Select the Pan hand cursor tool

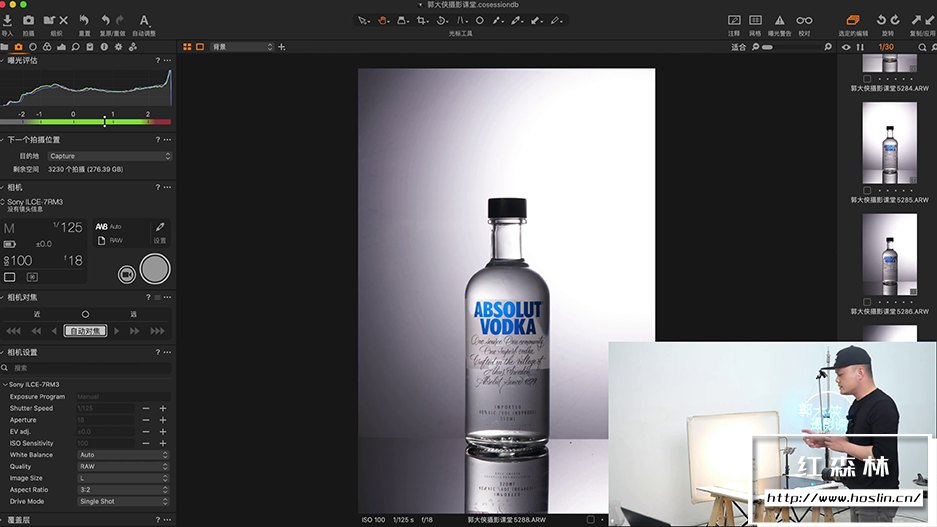coord(384,20)
